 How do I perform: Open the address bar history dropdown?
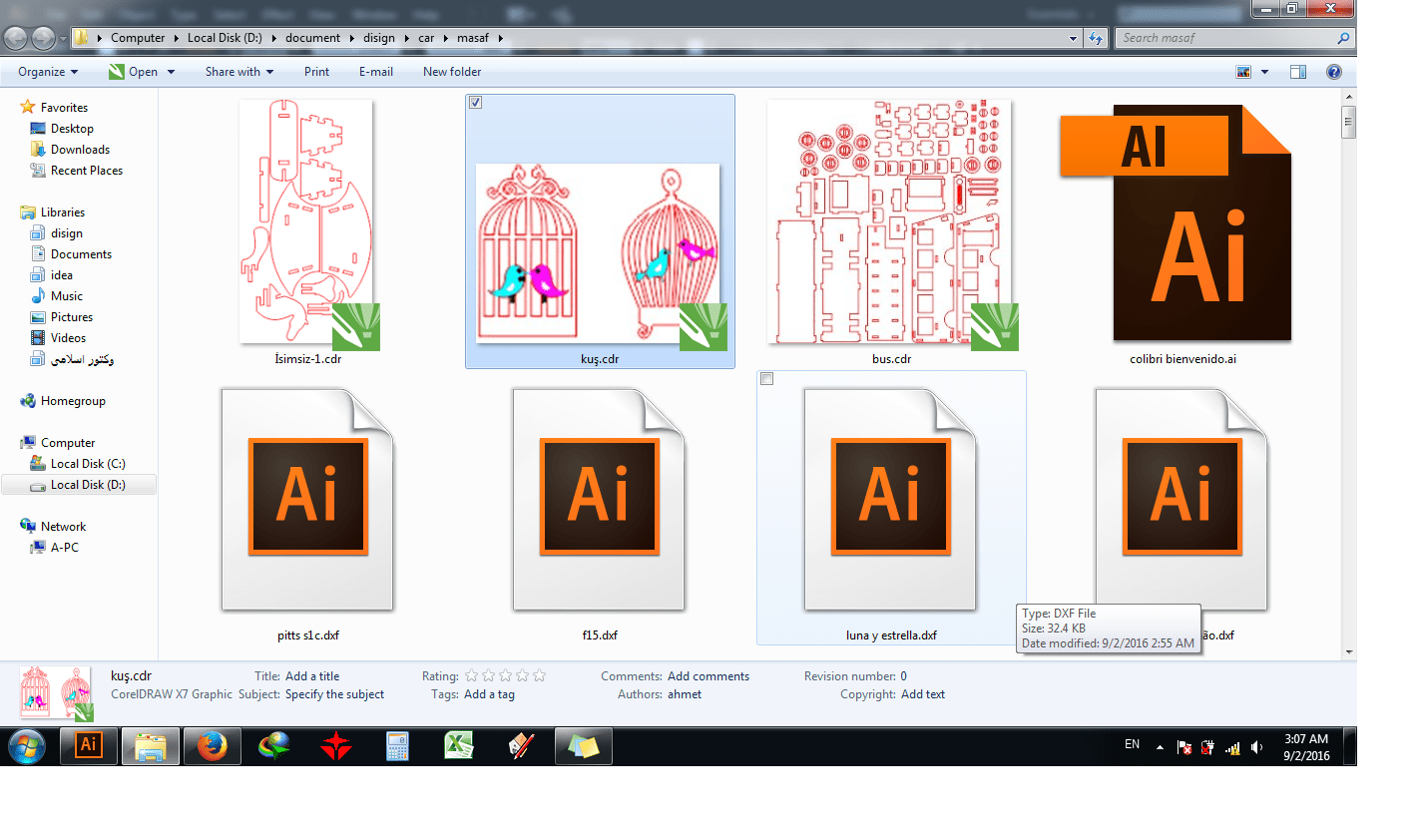click(x=1074, y=38)
